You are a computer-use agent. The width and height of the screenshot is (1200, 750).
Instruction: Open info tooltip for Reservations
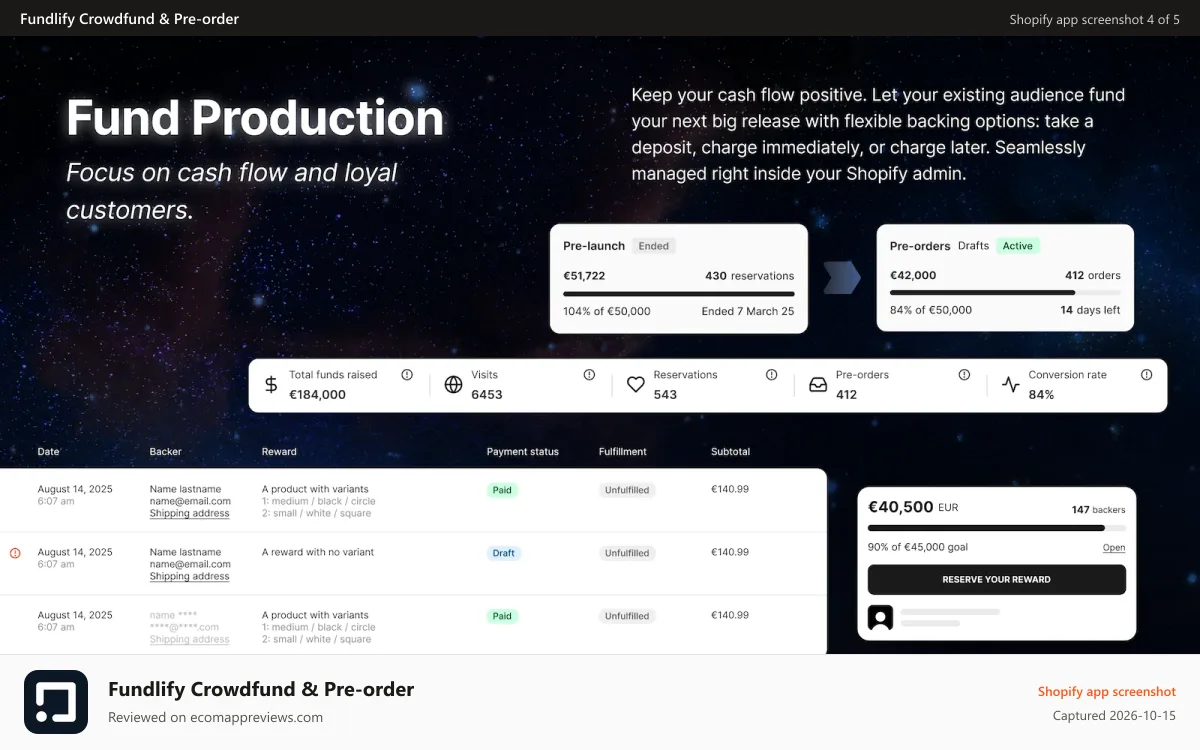771,375
